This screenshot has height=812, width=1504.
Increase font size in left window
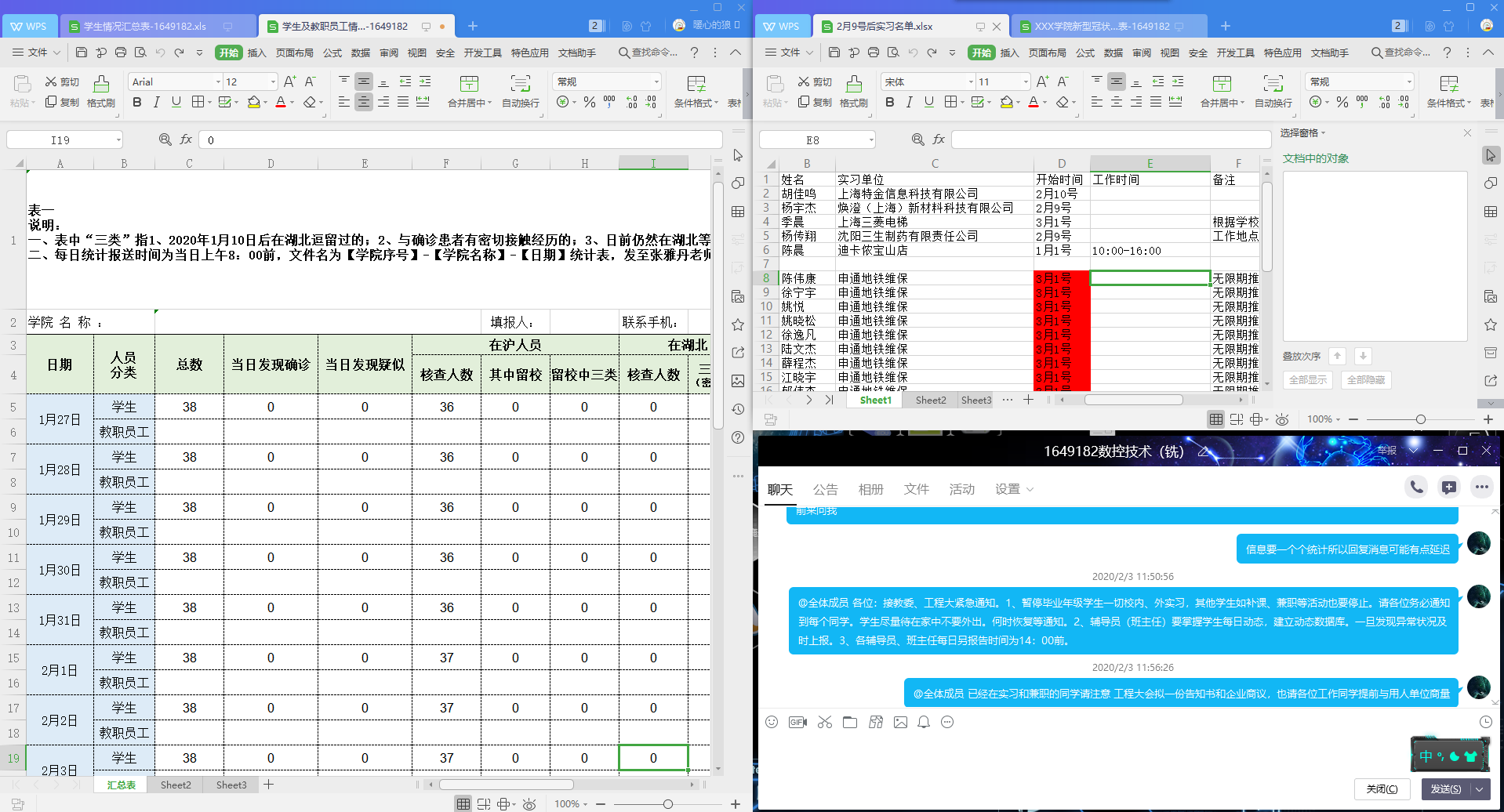coord(289,82)
